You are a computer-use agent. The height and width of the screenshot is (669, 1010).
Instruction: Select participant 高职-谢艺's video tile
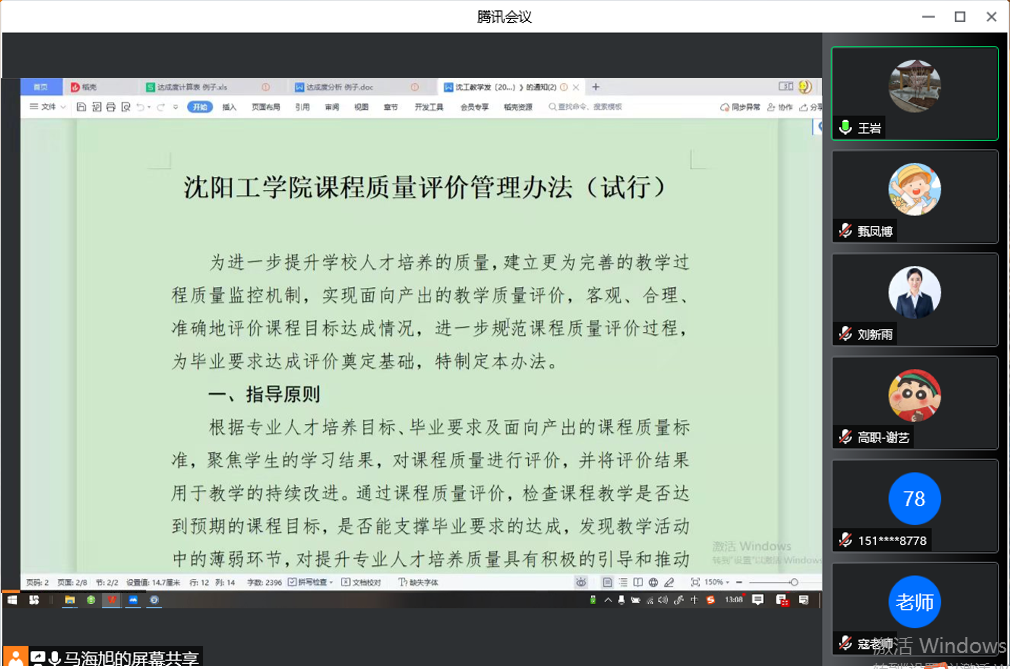pyautogui.click(x=915, y=402)
